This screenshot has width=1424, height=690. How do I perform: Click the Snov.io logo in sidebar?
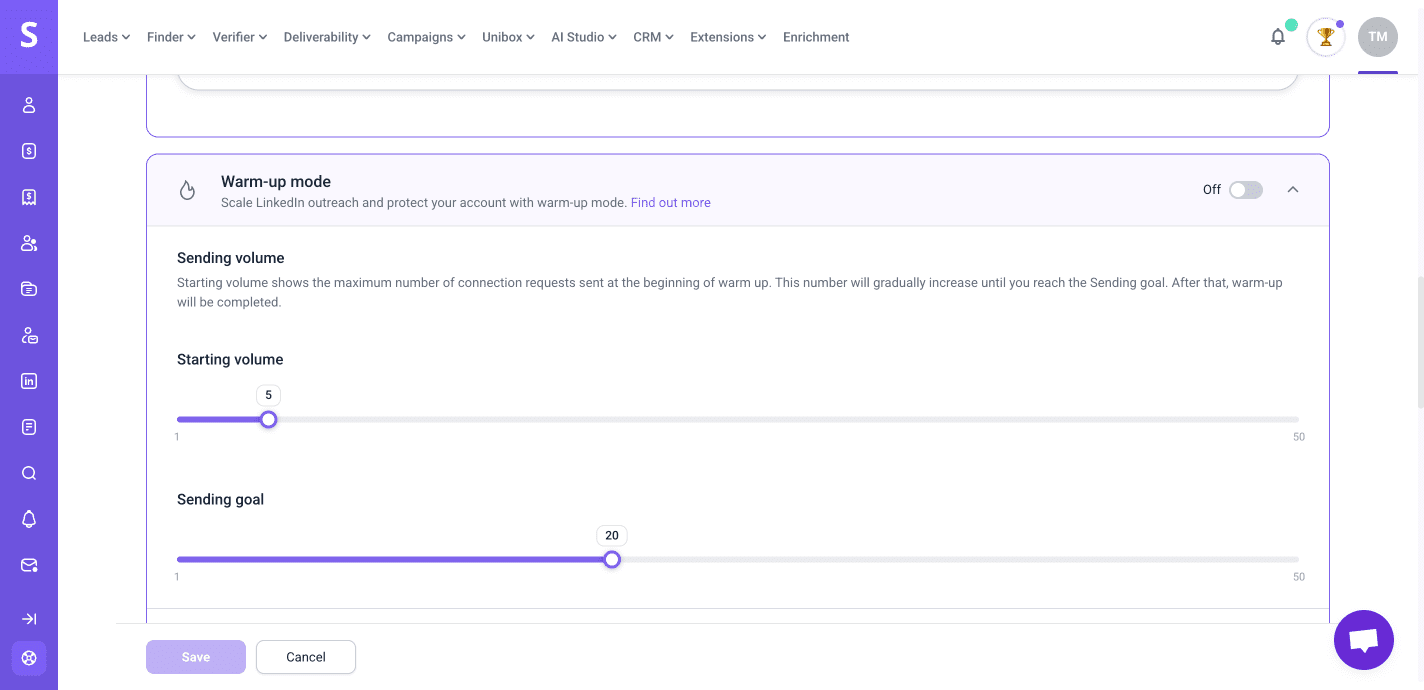coord(29,36)
